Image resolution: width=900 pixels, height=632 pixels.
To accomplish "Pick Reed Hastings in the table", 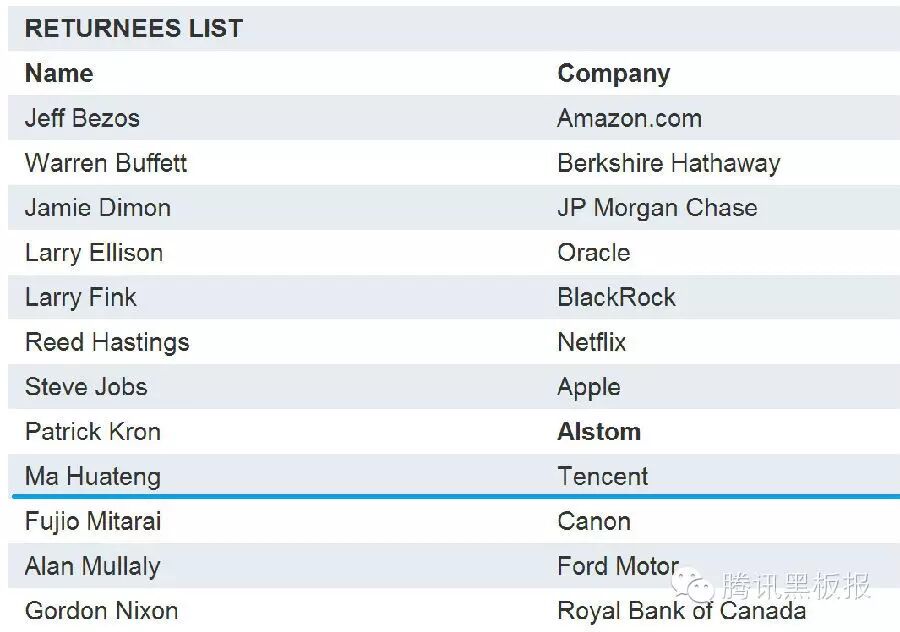I will 107,342.
